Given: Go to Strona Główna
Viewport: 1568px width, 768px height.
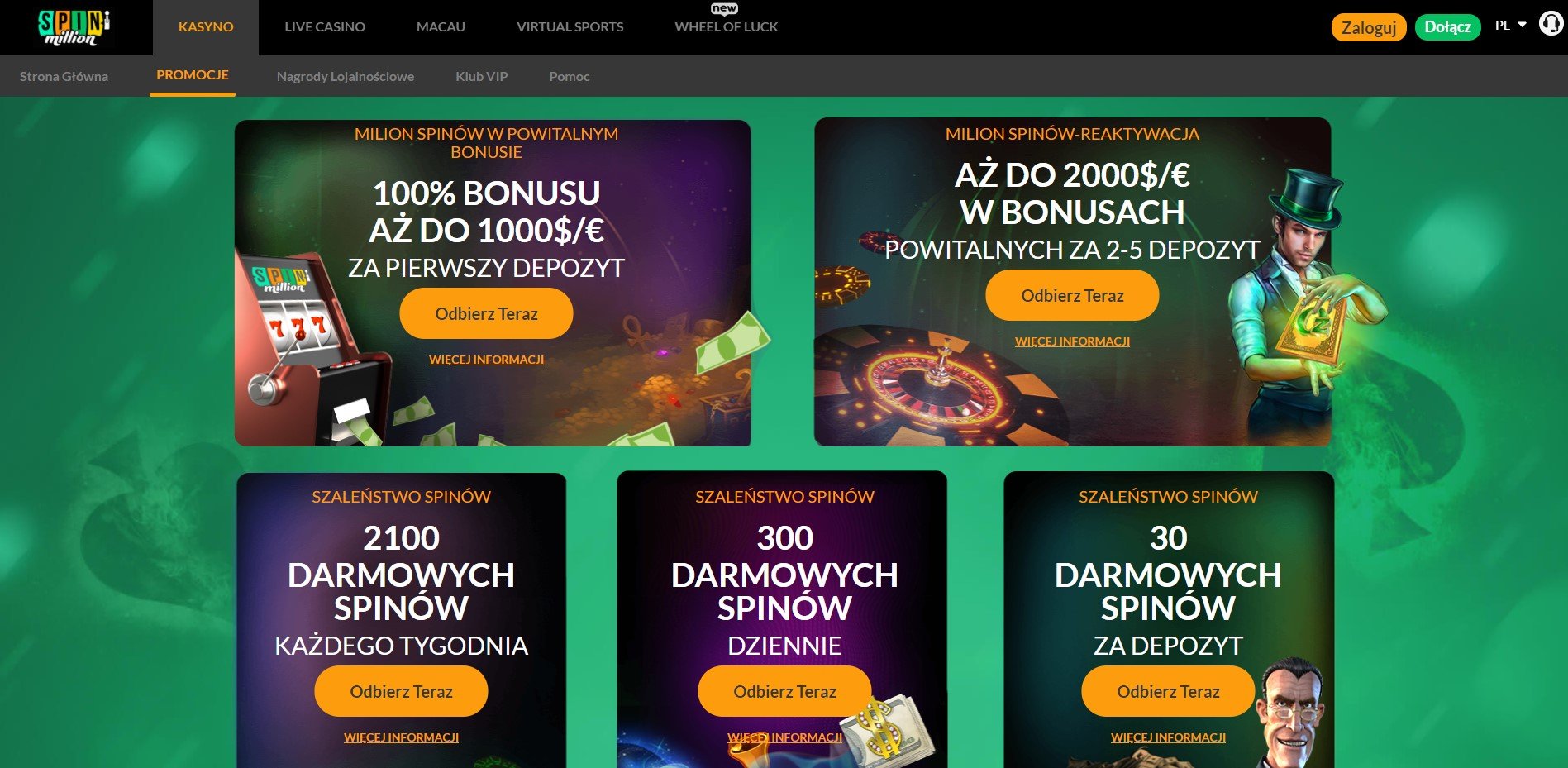Looking at the screenshot, I should (64, 76).
